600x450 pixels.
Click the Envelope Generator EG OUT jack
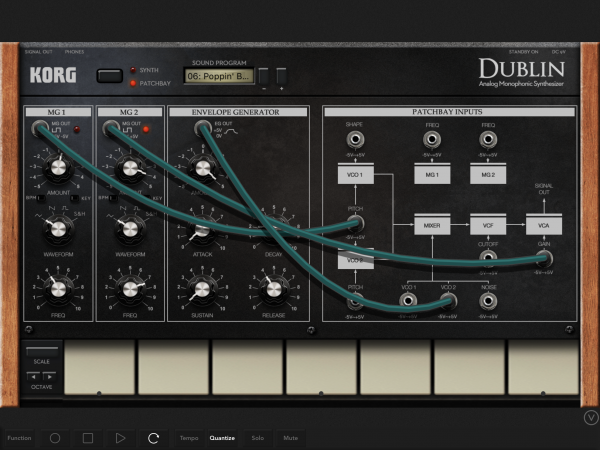coord(203,128)
